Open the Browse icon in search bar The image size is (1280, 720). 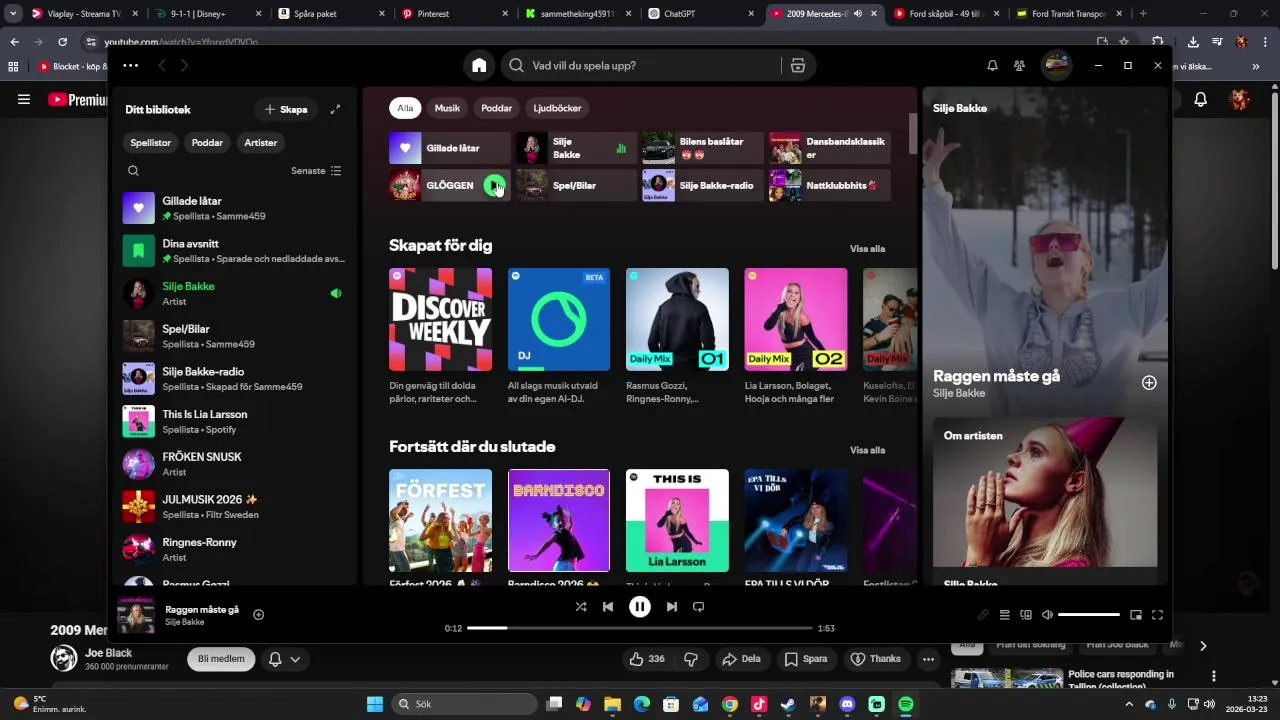pos(797,65)
